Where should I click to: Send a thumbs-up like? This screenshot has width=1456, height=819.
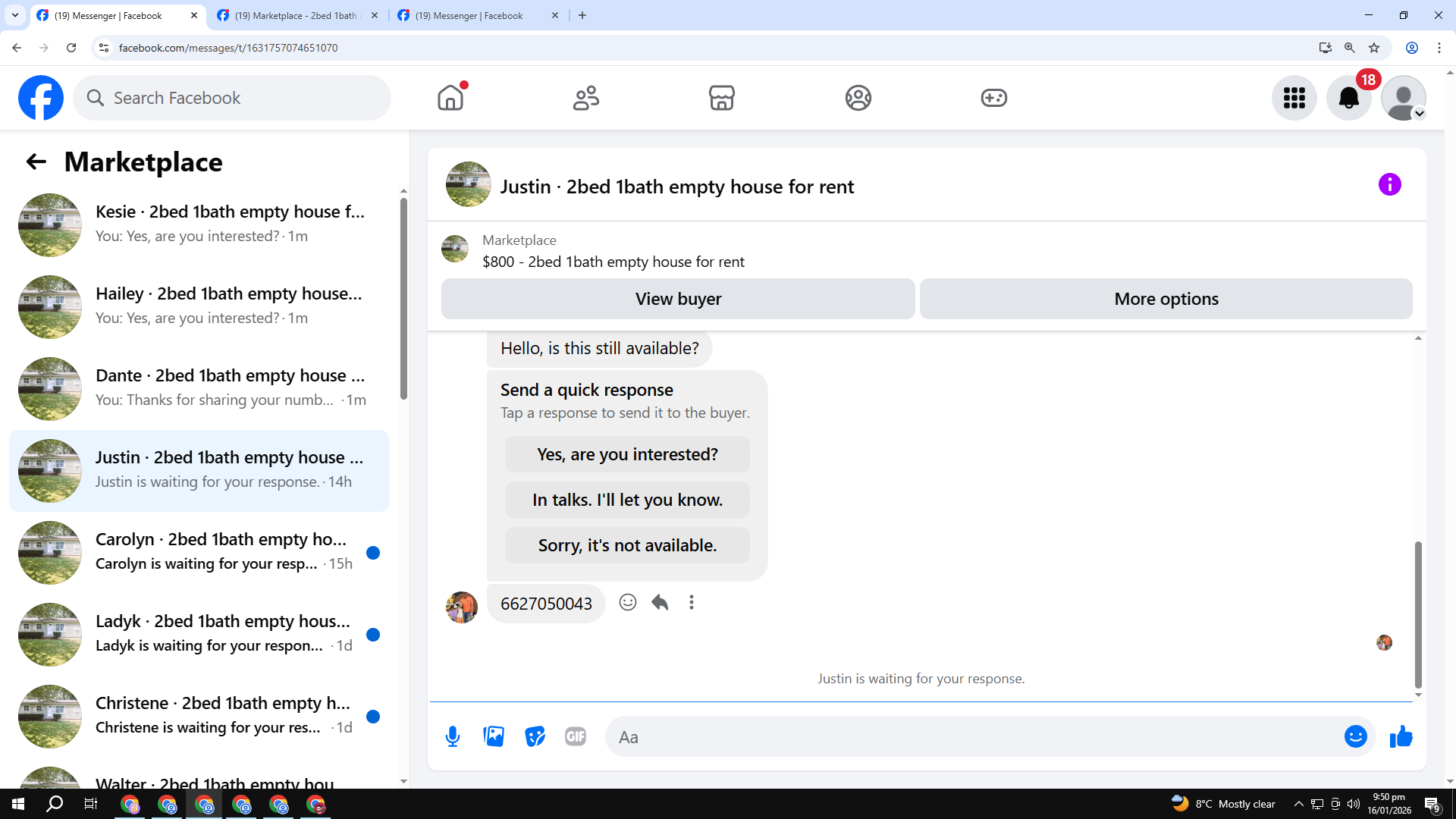[x=1401, y=736]
